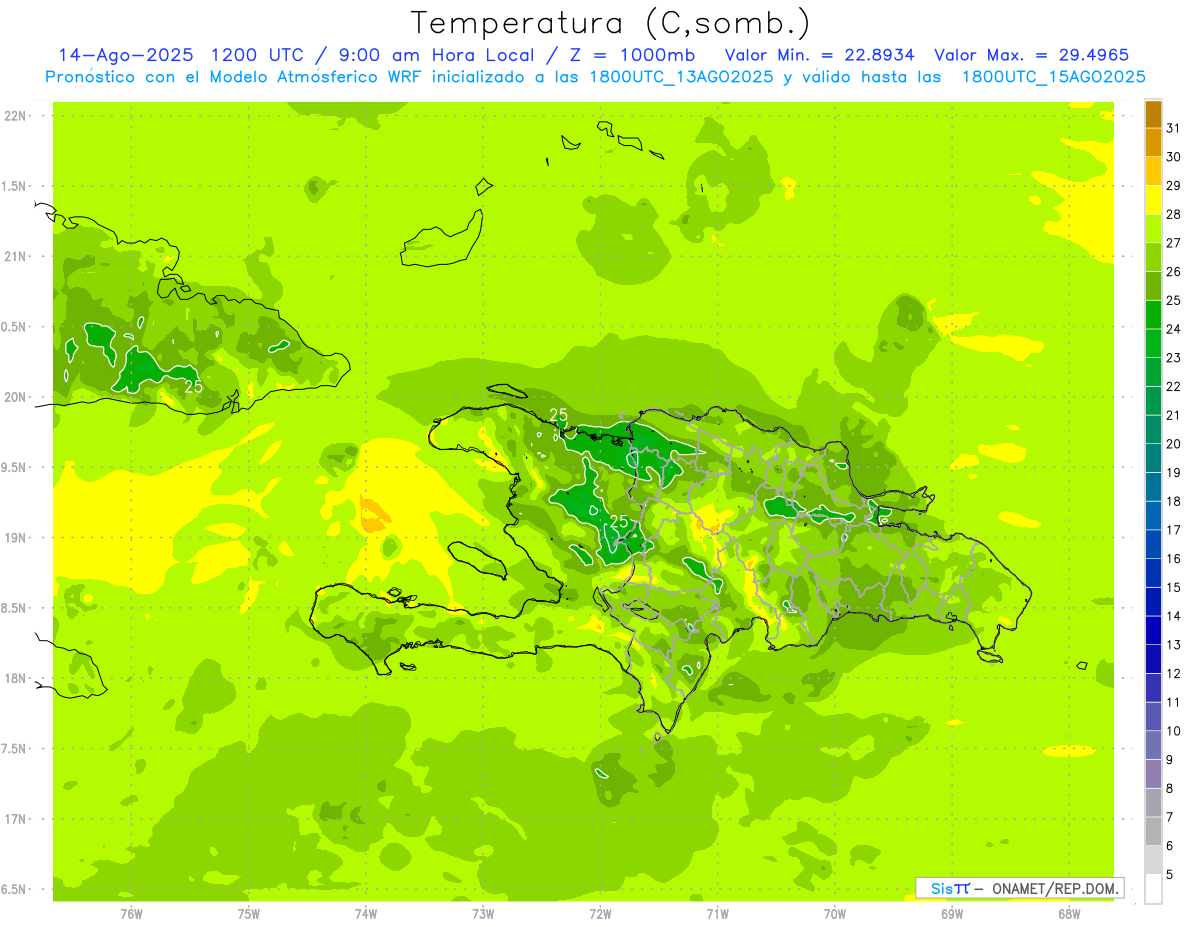
Task: Click the "69W" longitude axis label
Action: (x=952, y=913)
